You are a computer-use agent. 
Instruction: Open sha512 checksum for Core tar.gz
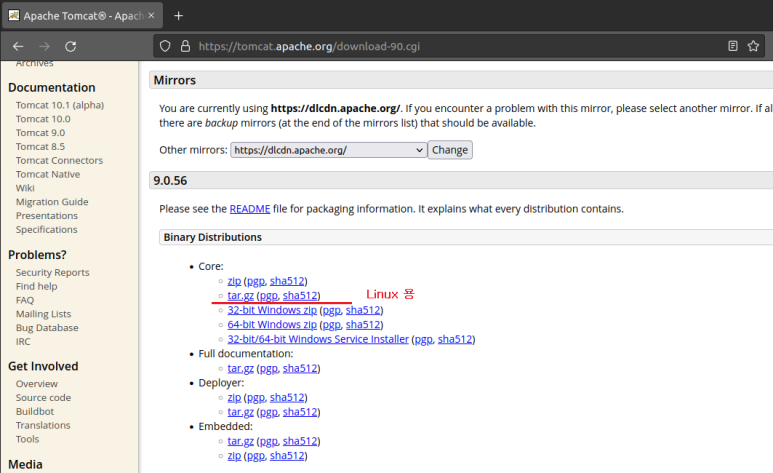pyautogui.click(x=300, y=295)
